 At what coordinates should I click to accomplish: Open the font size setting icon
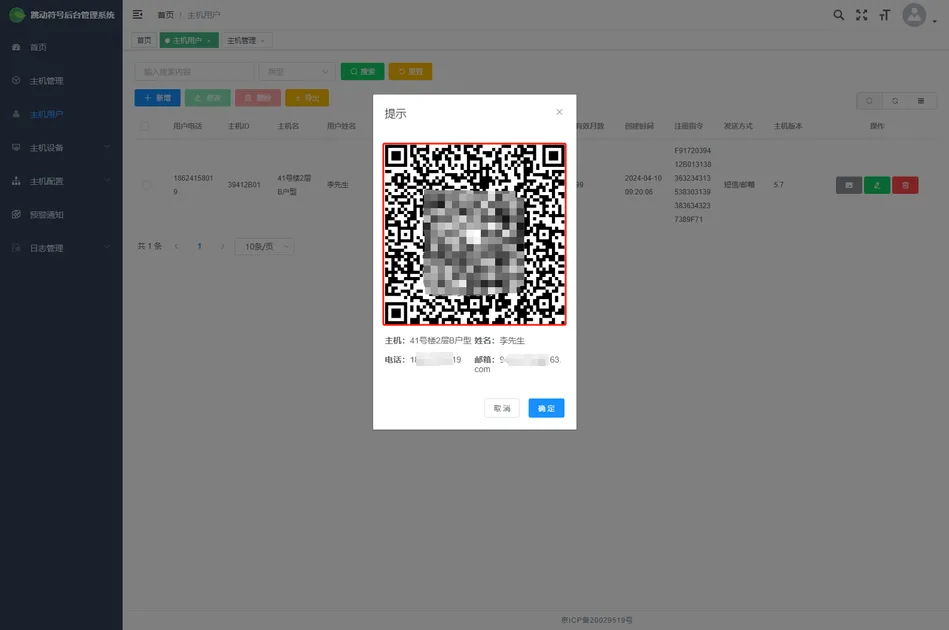tap(884, 15)
